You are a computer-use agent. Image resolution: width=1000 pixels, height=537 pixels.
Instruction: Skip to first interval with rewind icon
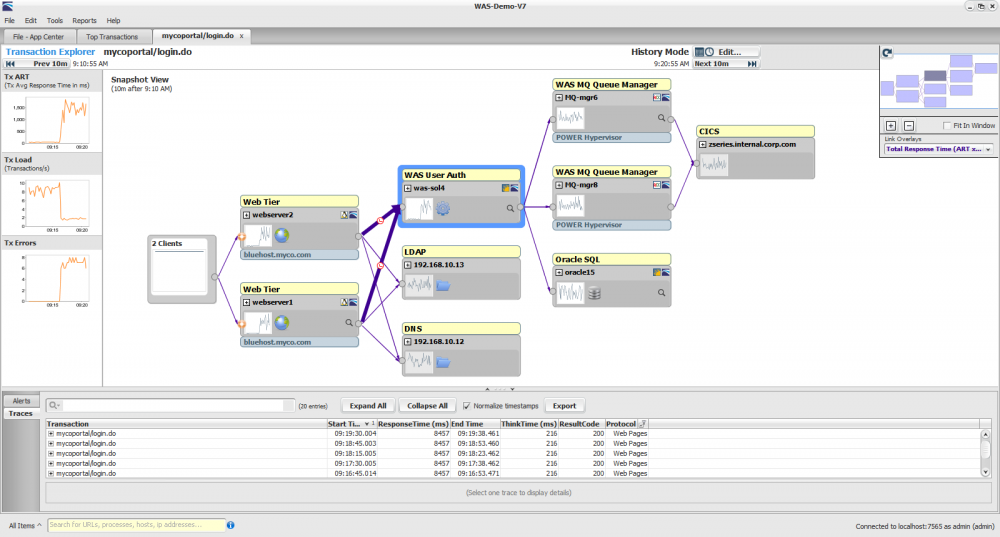10,64
